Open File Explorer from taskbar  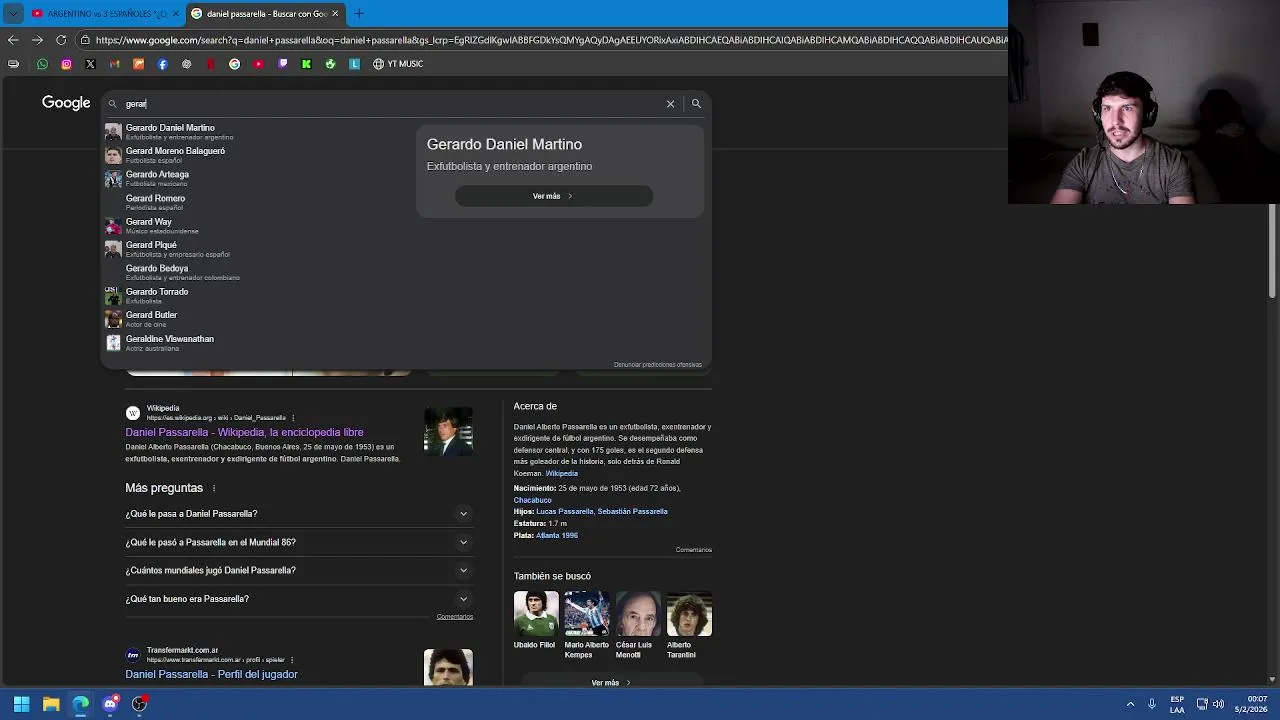(51, 704)
